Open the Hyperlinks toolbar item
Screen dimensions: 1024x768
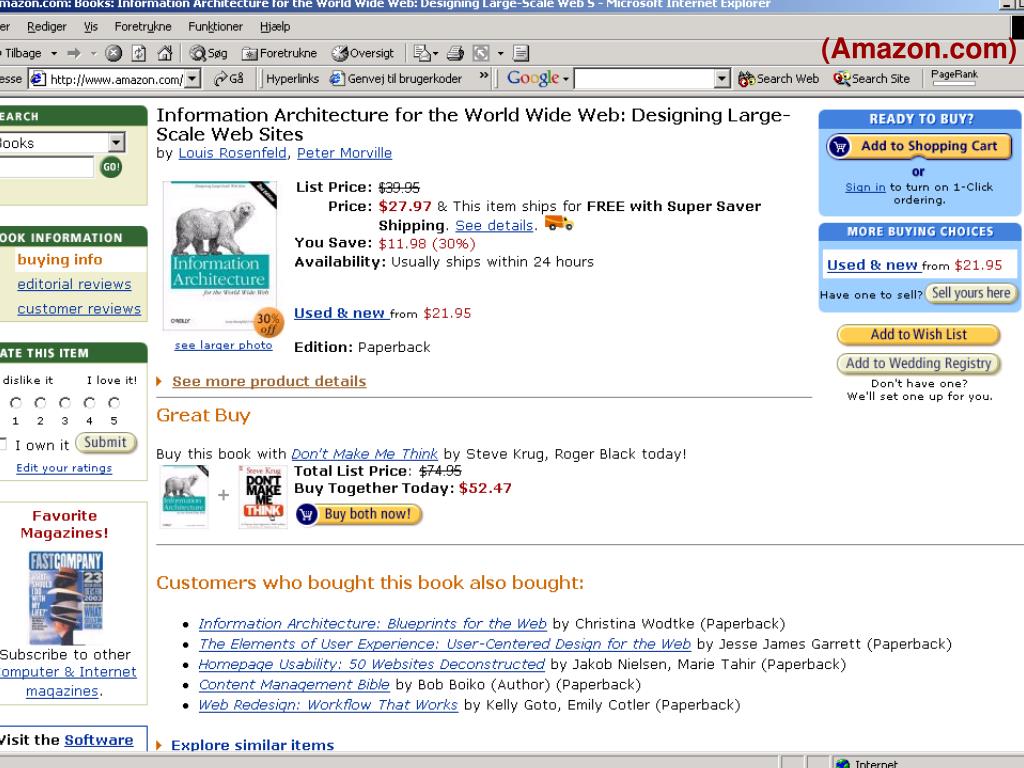point(293,79)
